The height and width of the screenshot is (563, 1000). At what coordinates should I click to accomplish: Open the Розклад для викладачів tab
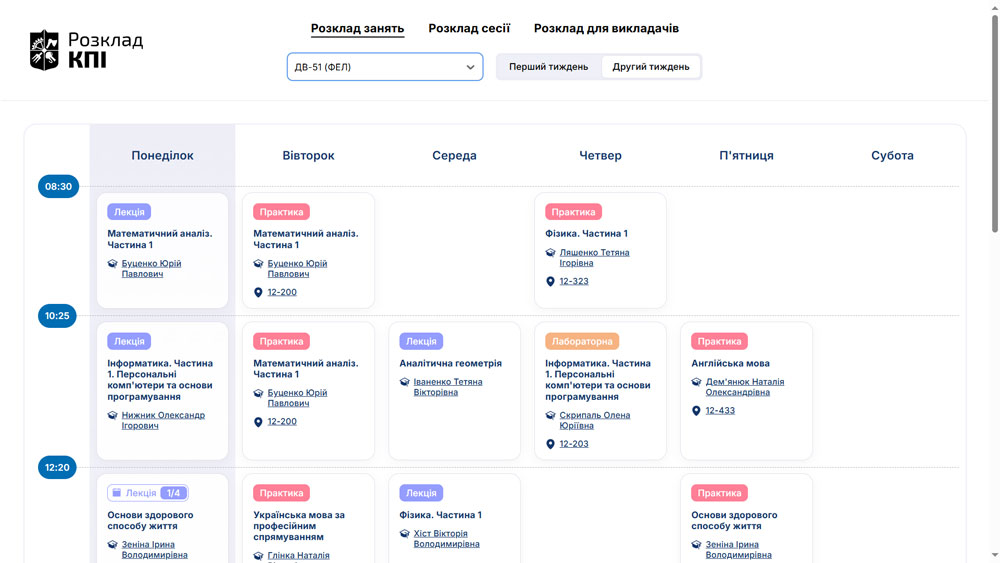(x=606, y=28)
